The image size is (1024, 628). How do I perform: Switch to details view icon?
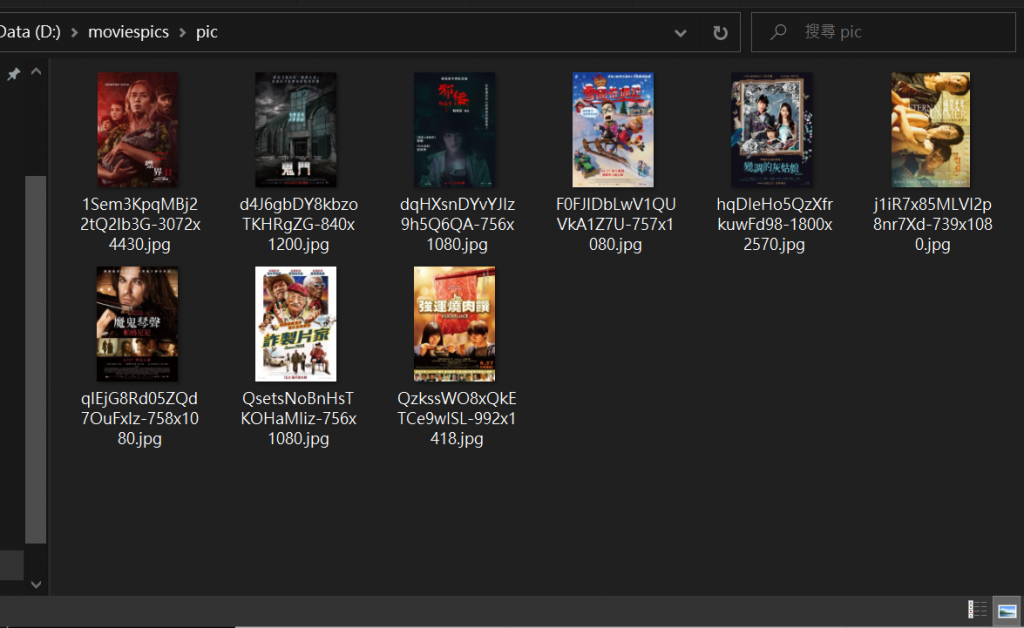click(977, 610)
